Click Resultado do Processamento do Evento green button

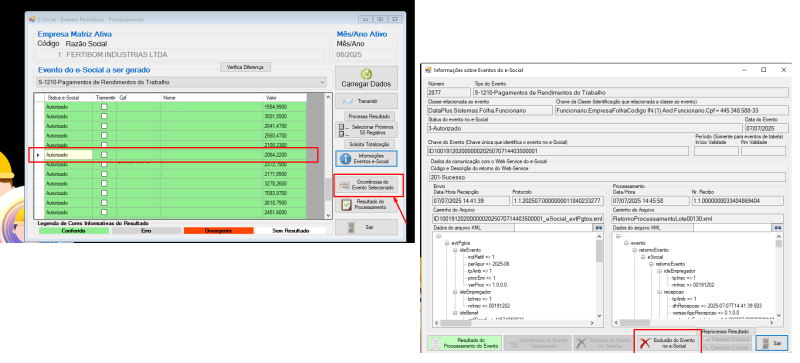464,343
